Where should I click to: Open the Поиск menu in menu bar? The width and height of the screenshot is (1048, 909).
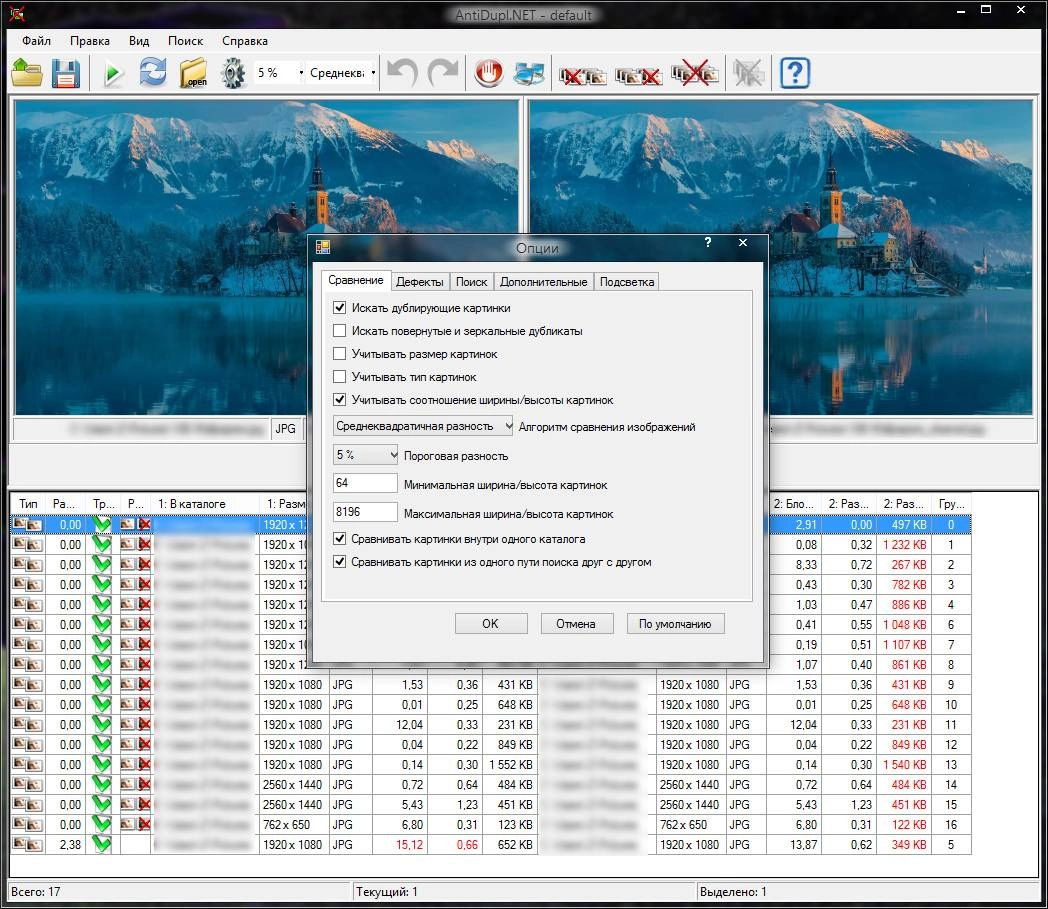[185, 41]
